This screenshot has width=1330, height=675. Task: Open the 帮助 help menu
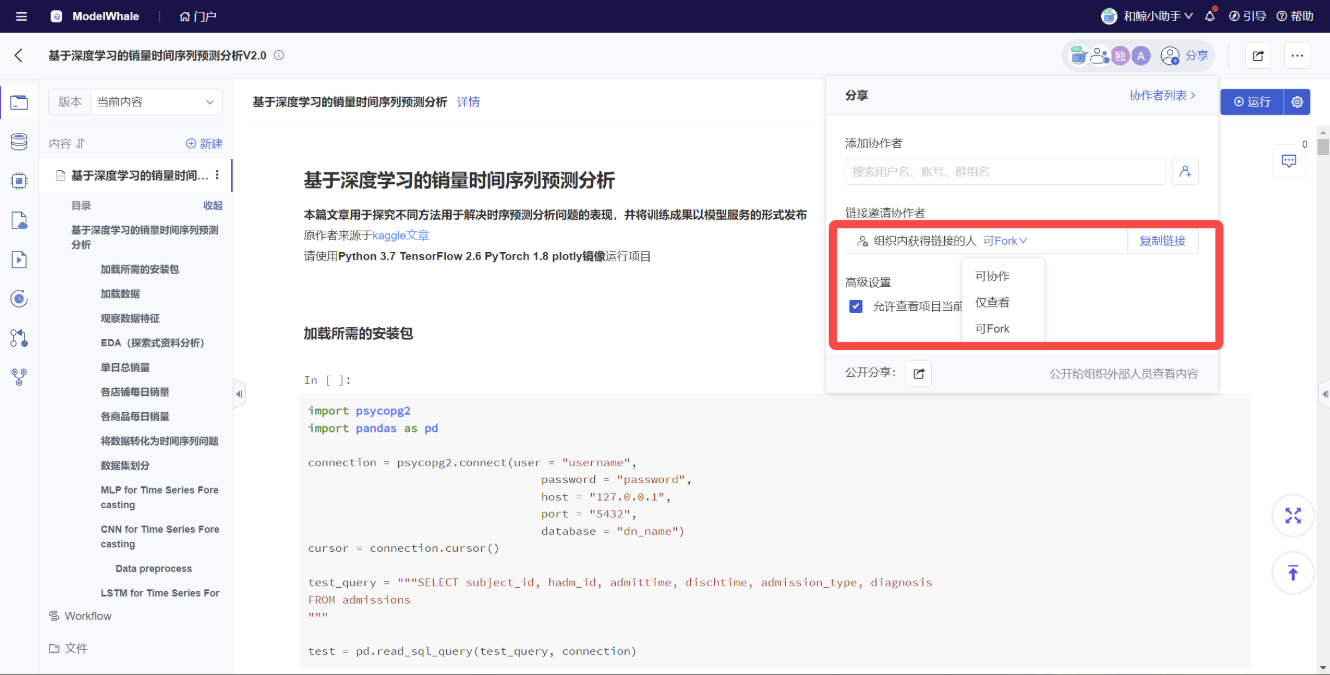pyautogui.click(x=1295, y=16)
